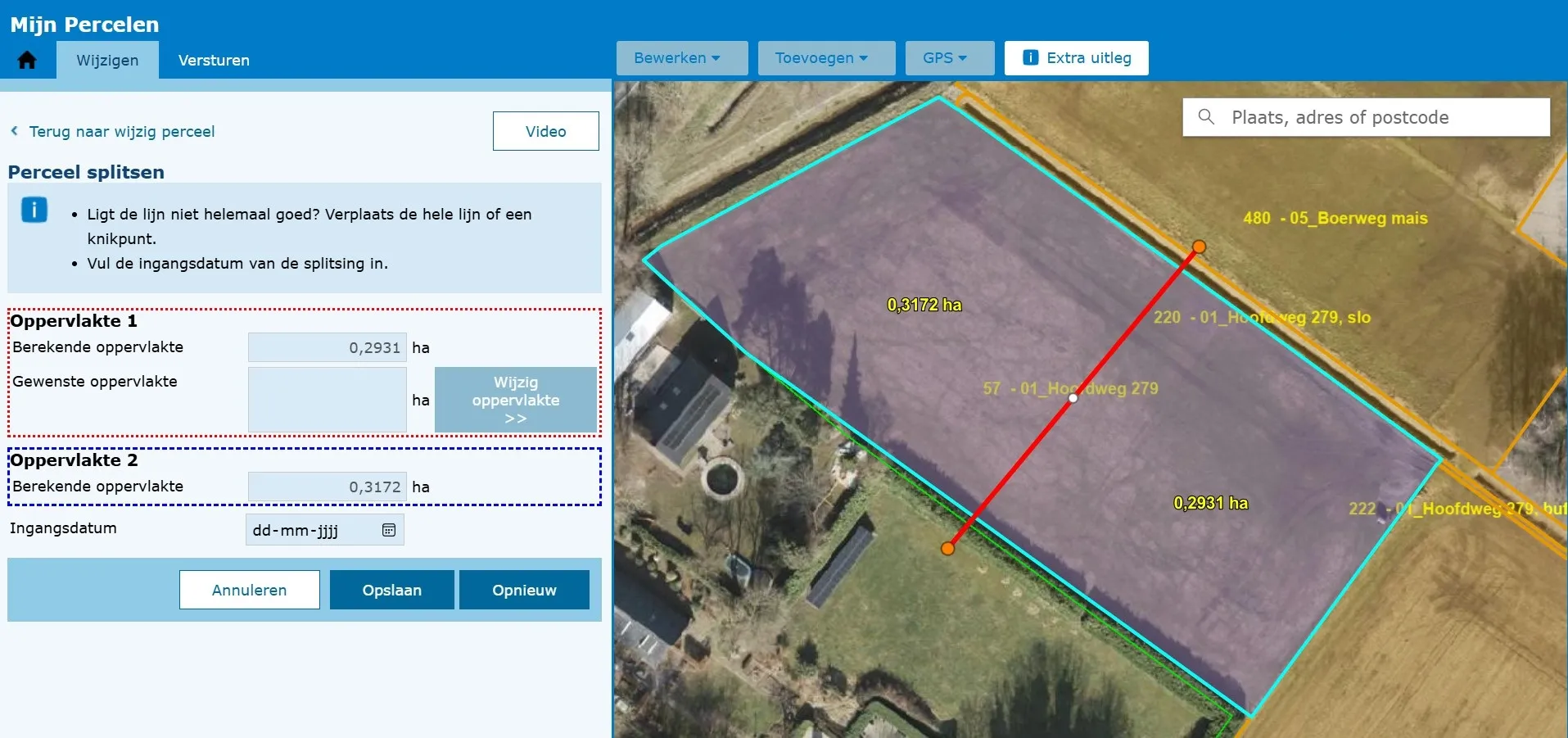Screen dimensions: 1568x738
Task: Select Oppervlakte 1 berekende value 0,2931
Action: click(x=328, y=347)
